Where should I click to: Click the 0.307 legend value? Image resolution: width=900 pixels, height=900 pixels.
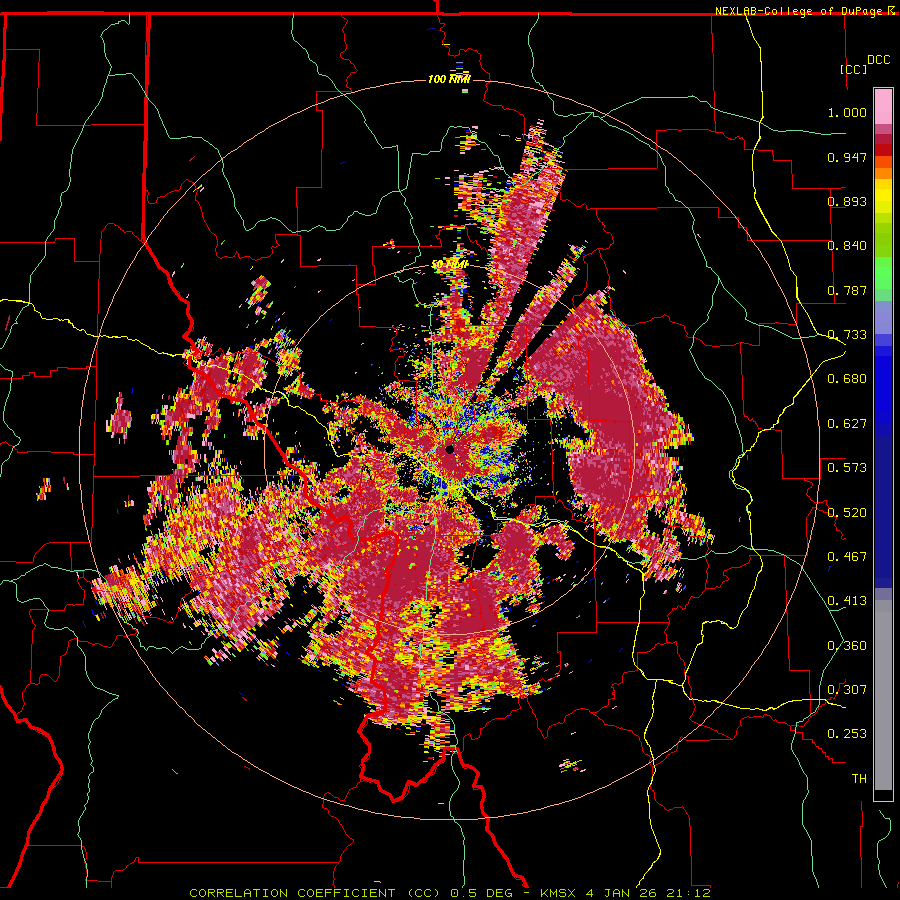point(847,689)
